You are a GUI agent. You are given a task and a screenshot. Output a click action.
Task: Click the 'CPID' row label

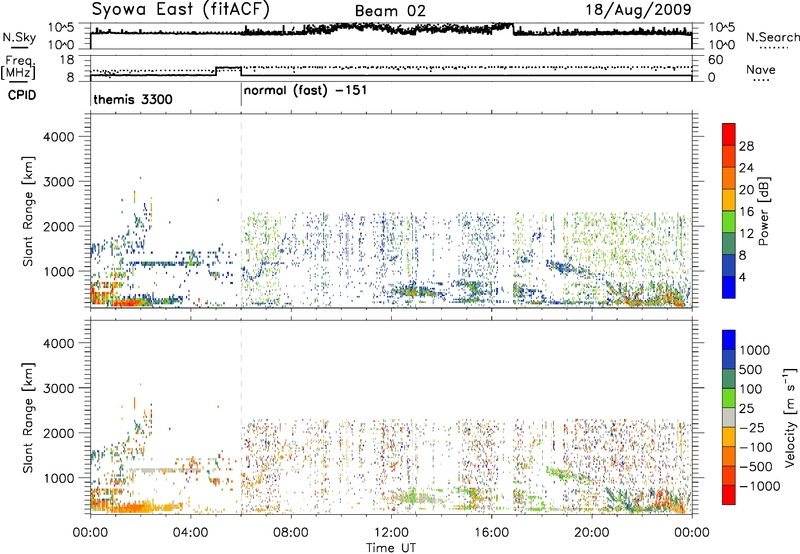coord(22,95)
